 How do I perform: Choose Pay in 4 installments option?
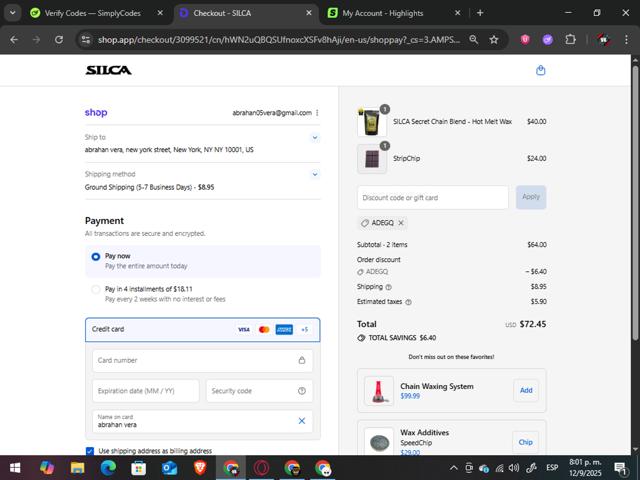pyautogui.click(x=96, y=289)
